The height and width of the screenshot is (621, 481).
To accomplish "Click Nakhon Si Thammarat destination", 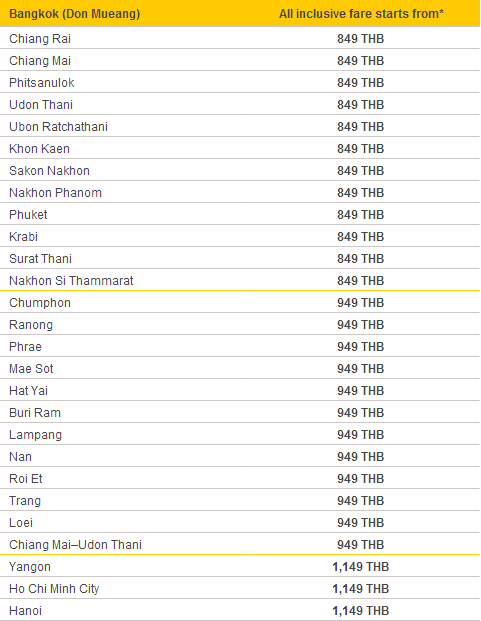I will 71,281.
